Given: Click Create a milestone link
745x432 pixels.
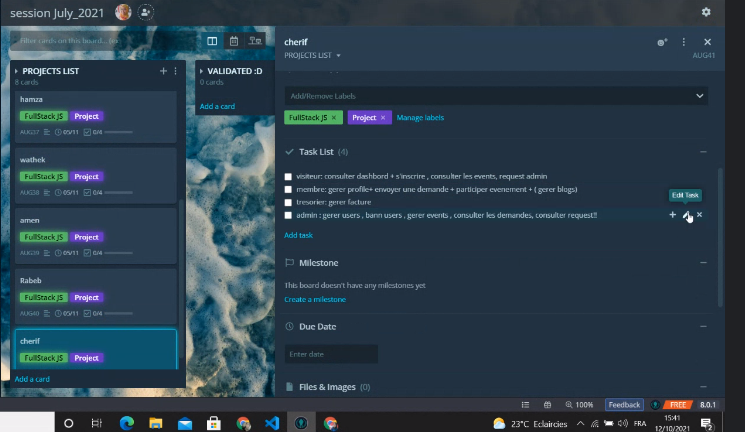Looking at the screenshot, I should click(315, 299).
